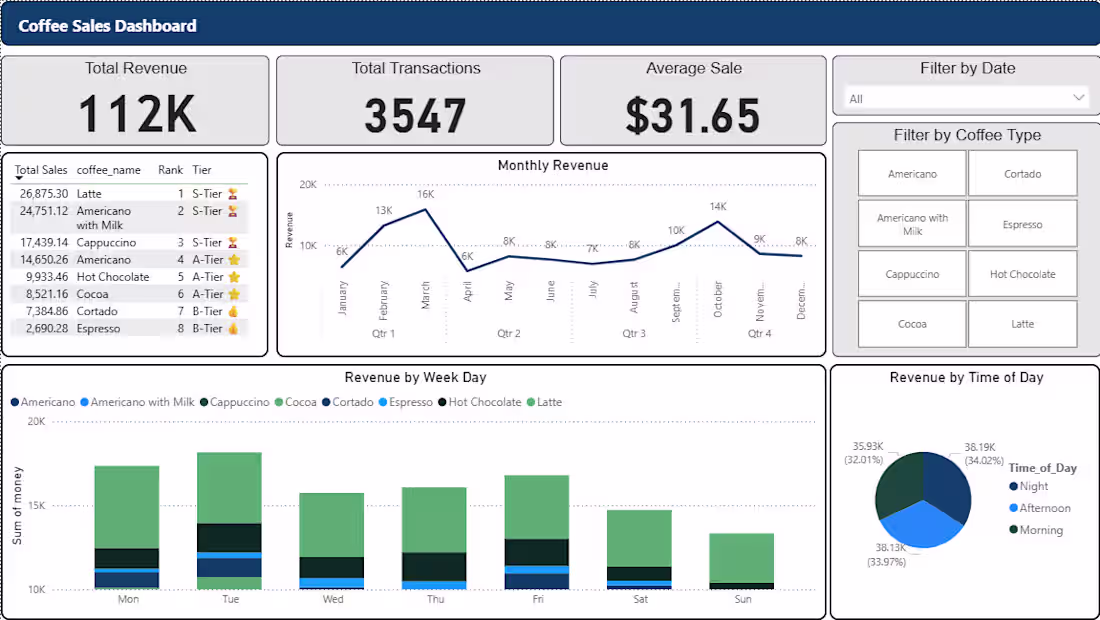The height and width of the screenshot is (620, 1100).
Task: Select the 24,751.12 Total Sales cell
Action: tap(43, 210)
